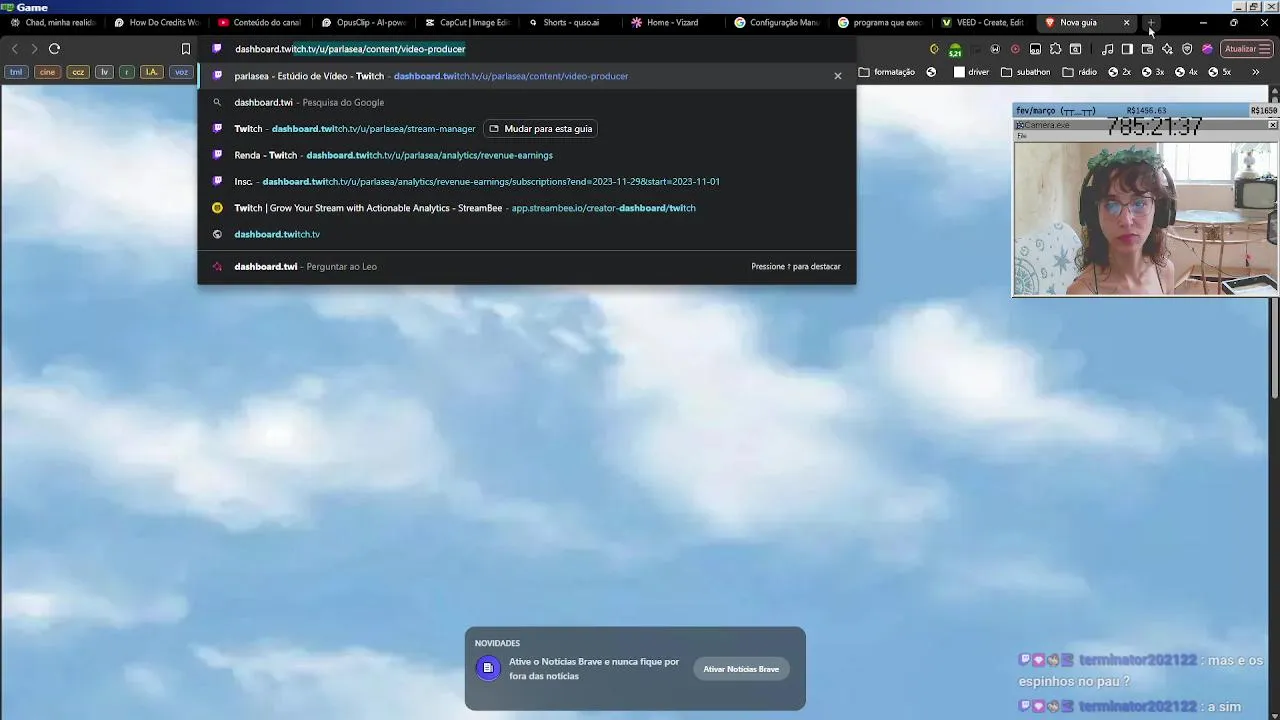This screenshot has height=720, width=1280.
Task: Select Perguntar ao Leo suggestion
Action: coord(527,266)
